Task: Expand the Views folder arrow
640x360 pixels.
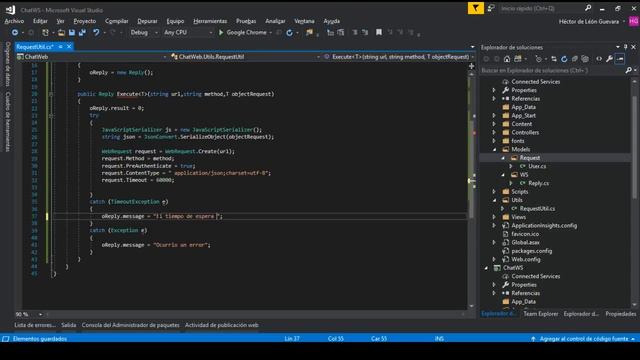Action: [x=494, y=217]
